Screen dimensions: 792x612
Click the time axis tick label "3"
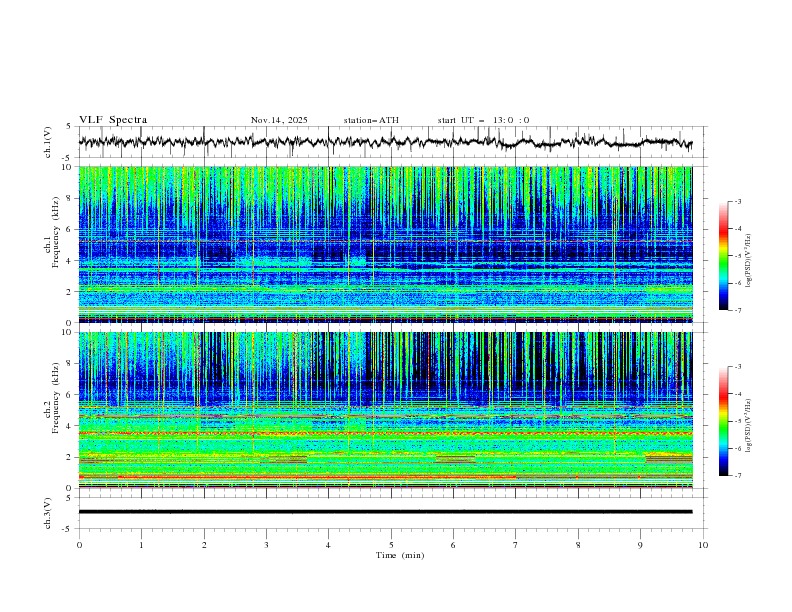click(266, 545)
